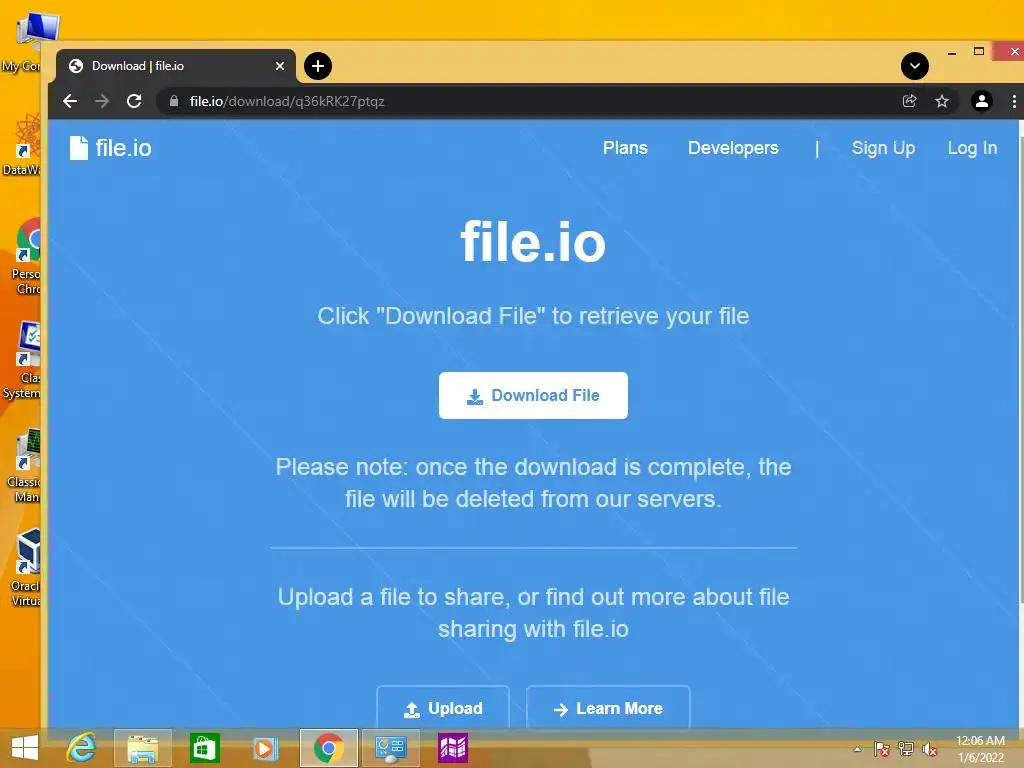Click the page vertical scrollbar
Viewport: 1024px width, 768px height.
click(1020, 424)
